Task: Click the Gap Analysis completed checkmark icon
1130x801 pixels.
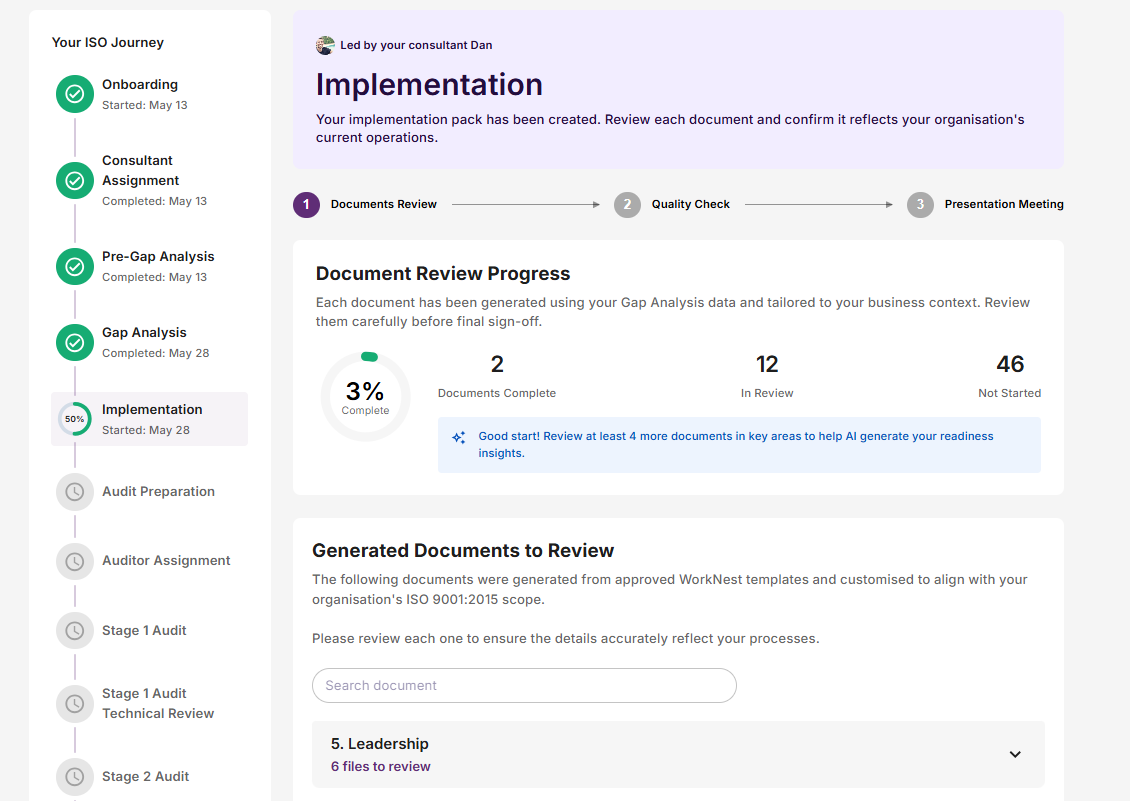Action: click(75, 342)
